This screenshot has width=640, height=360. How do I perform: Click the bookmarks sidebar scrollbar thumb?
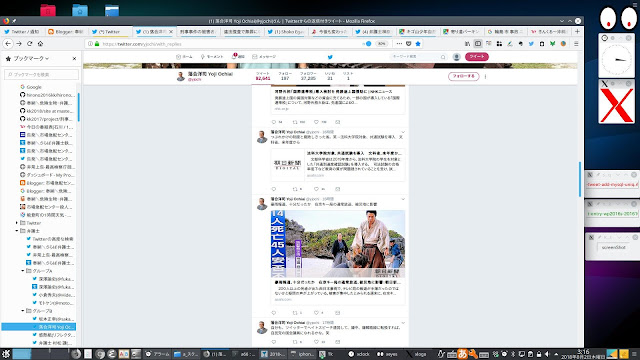[x=78, y=107]
